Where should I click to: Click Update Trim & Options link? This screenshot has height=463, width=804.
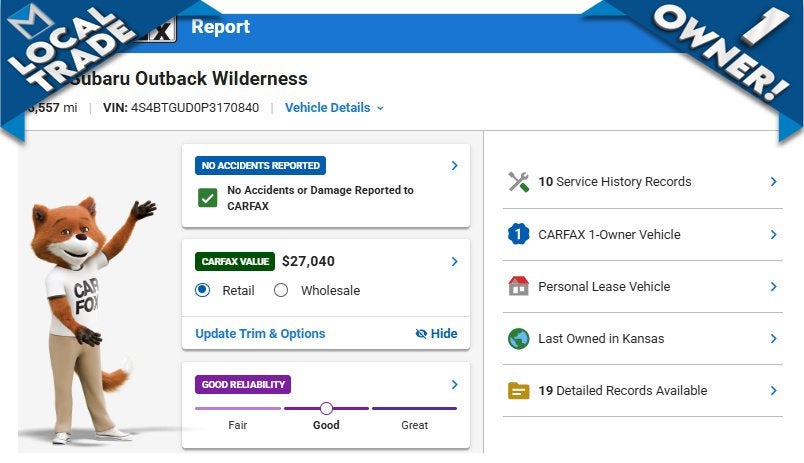[x=260, y=334]
